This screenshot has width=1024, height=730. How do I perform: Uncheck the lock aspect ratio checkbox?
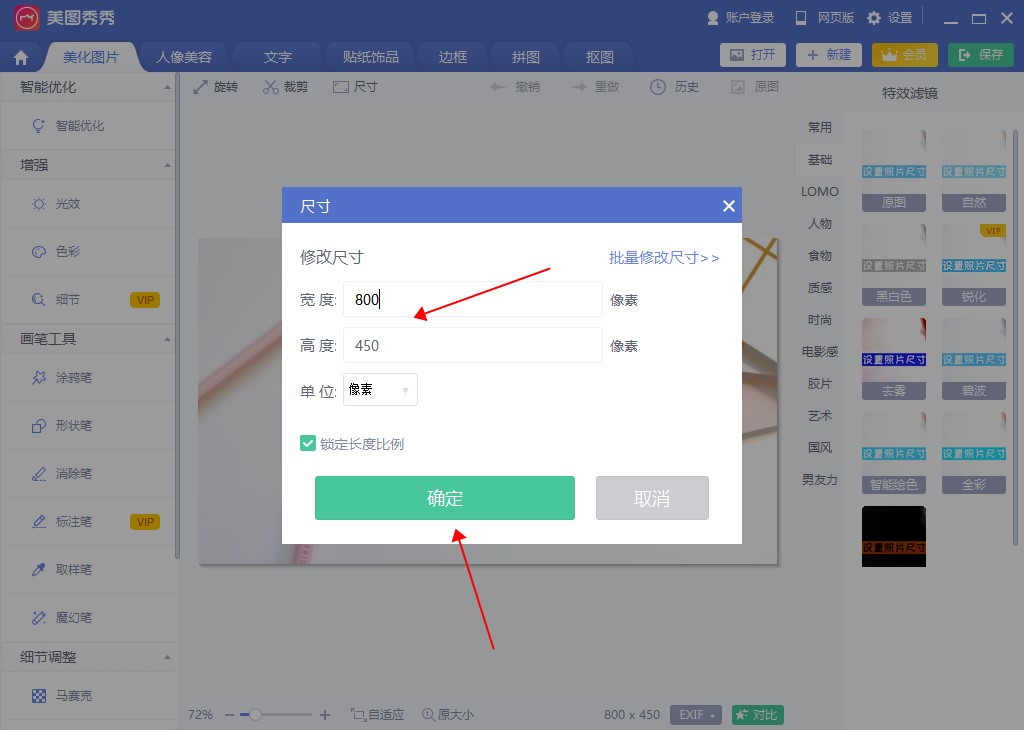[308, 443]
